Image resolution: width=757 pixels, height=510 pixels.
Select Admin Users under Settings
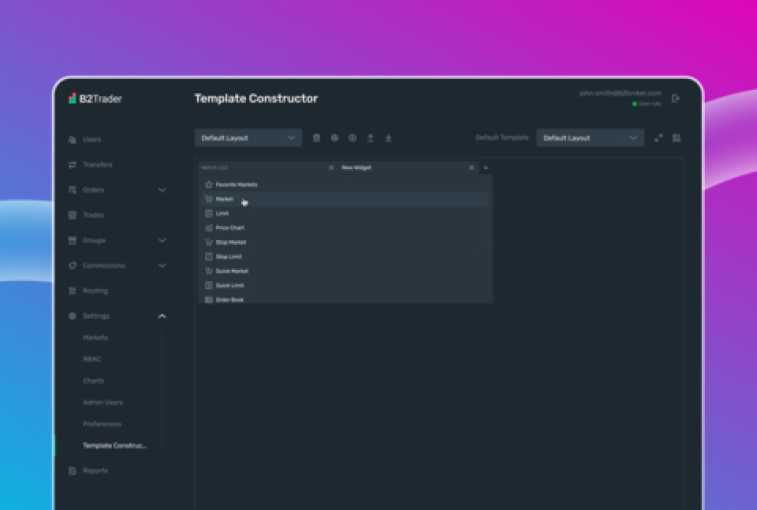tap(103, 402)
